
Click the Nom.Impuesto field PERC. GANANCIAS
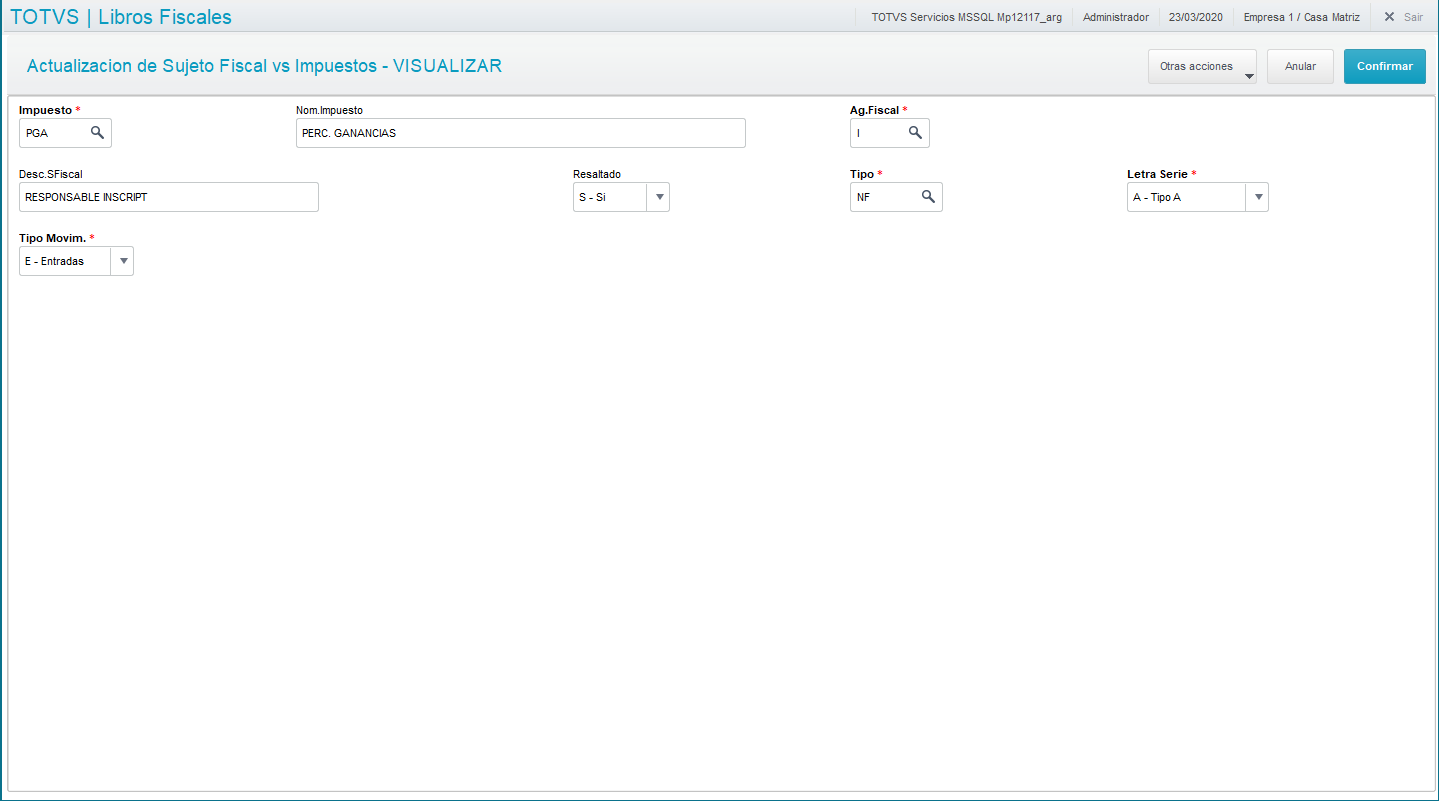(x=520, y=133)
